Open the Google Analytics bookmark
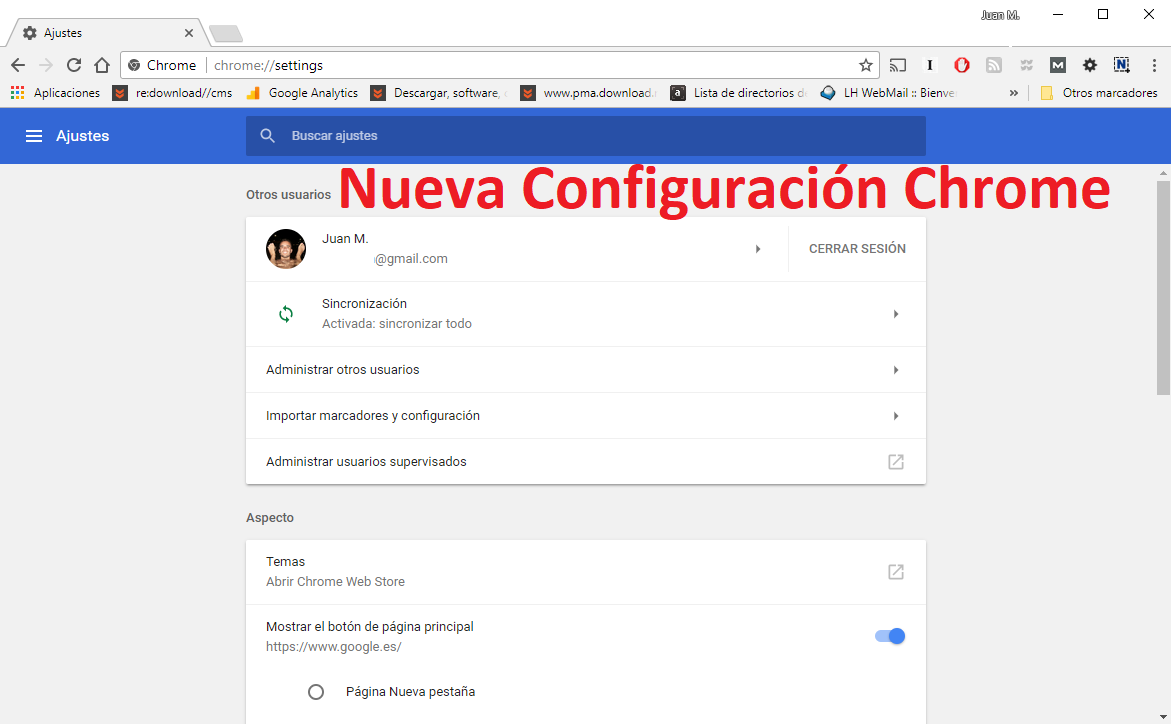Screen dimensions: 1171x724 click(x=302, y=93)
